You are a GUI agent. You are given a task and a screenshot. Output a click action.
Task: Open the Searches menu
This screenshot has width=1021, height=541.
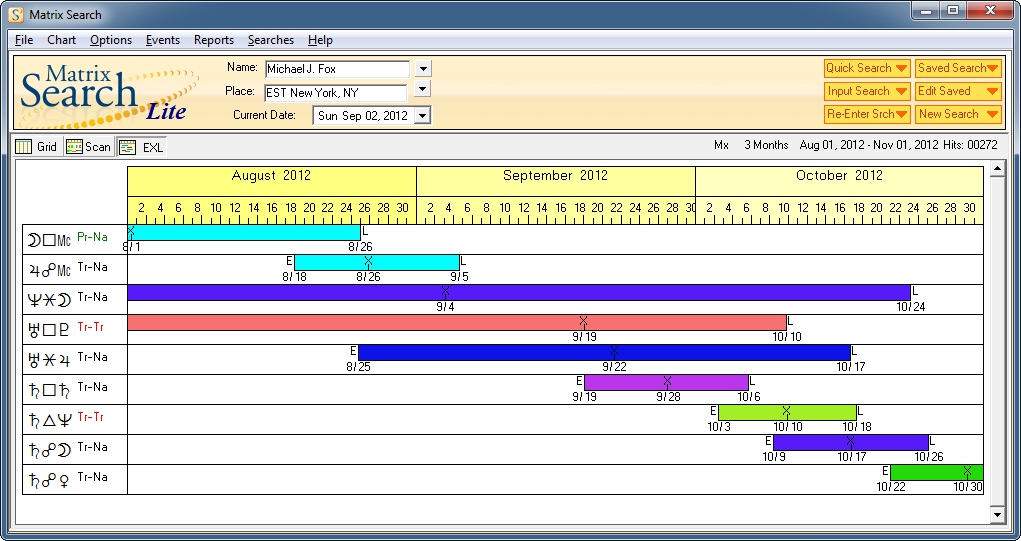pyautogui.click(x=270, y=40)
